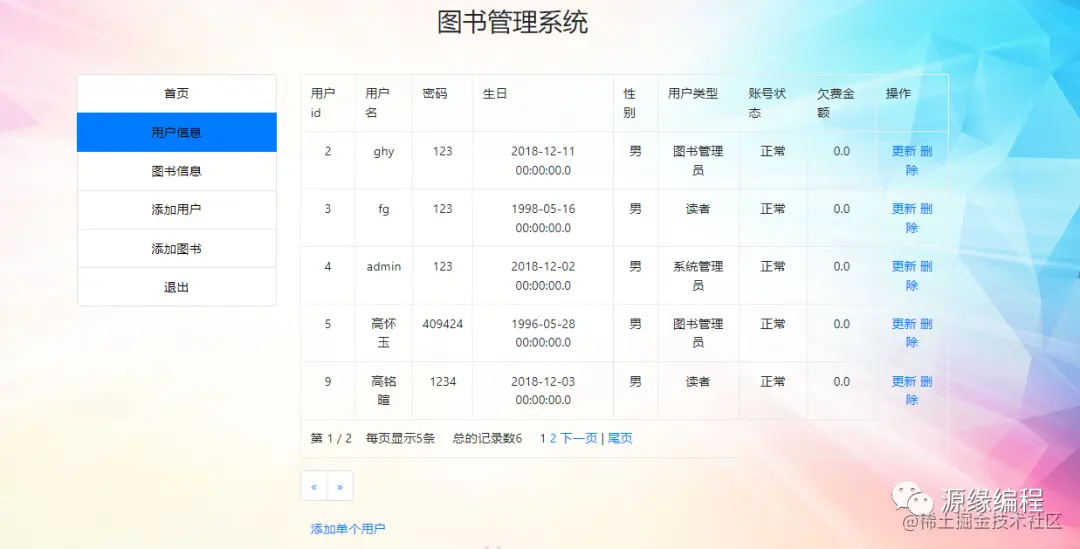Update the user named fg
Image resolution: width=1080 pixels, height=549 pixels.
[904, 209]
